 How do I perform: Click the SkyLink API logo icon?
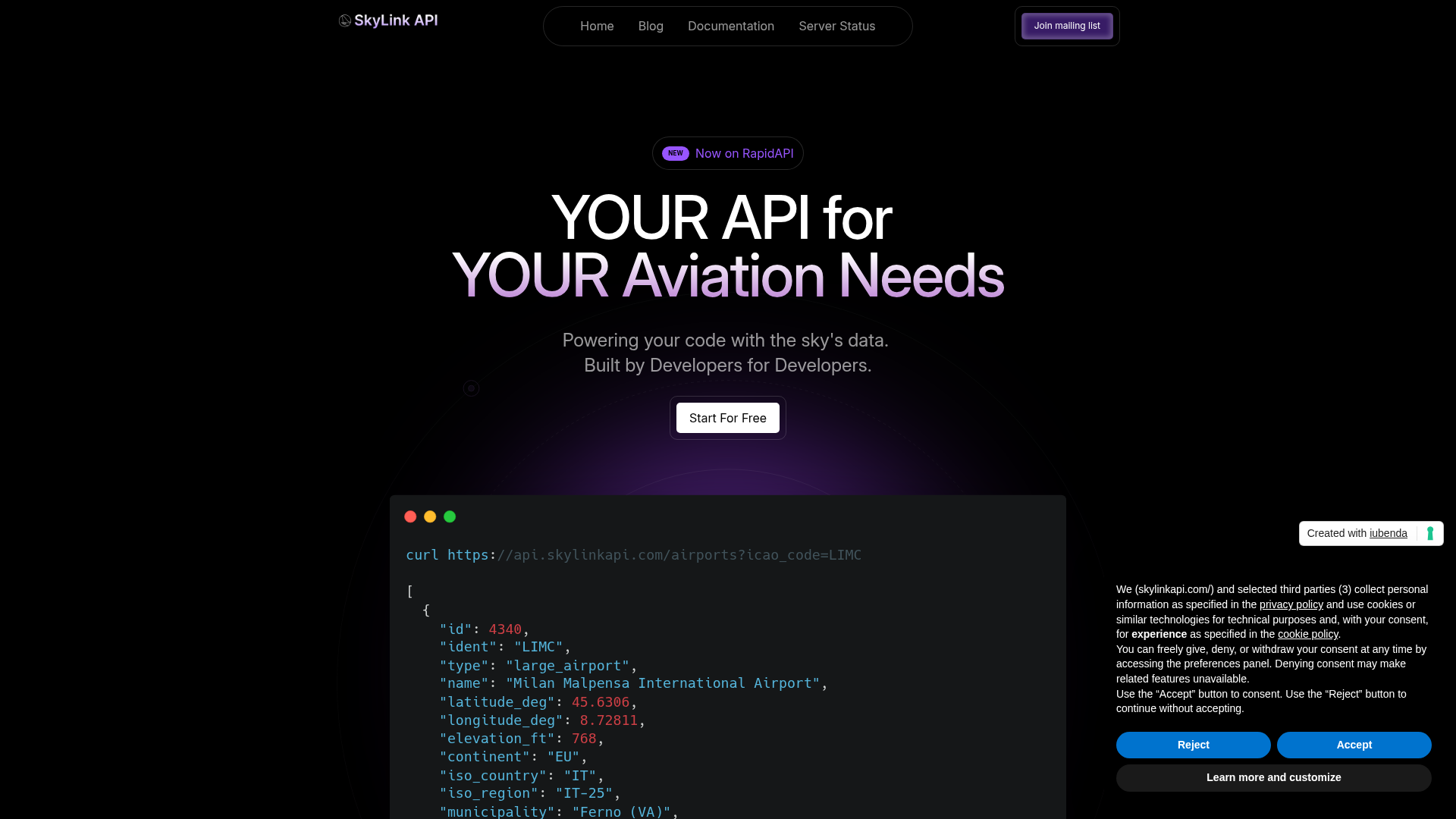[345, 20]
